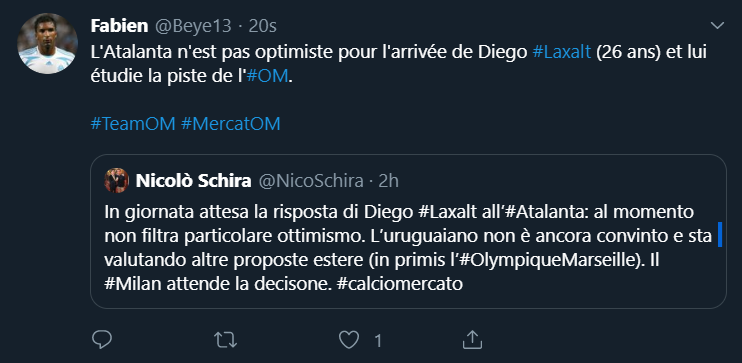Retweet this post using the retweet icon
742x363 pixels.
(x=225, y=340)
